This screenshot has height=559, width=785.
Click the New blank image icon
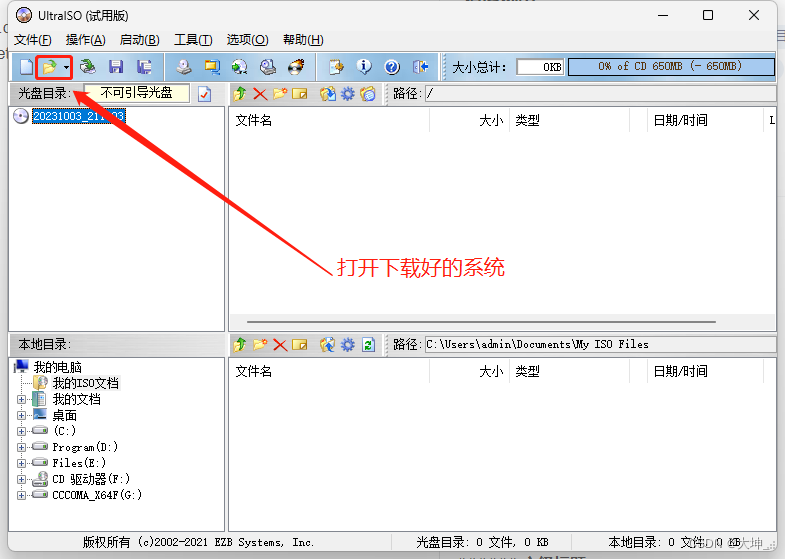pos(27,67)
